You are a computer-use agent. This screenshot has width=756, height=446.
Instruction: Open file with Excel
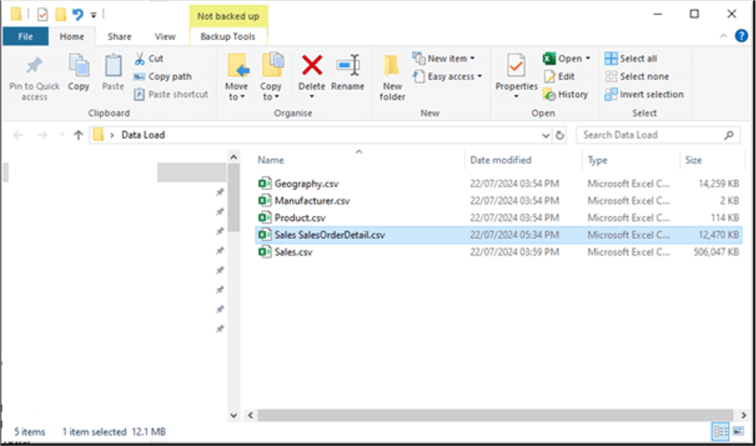pyautogui.click(x=562, y=58)
